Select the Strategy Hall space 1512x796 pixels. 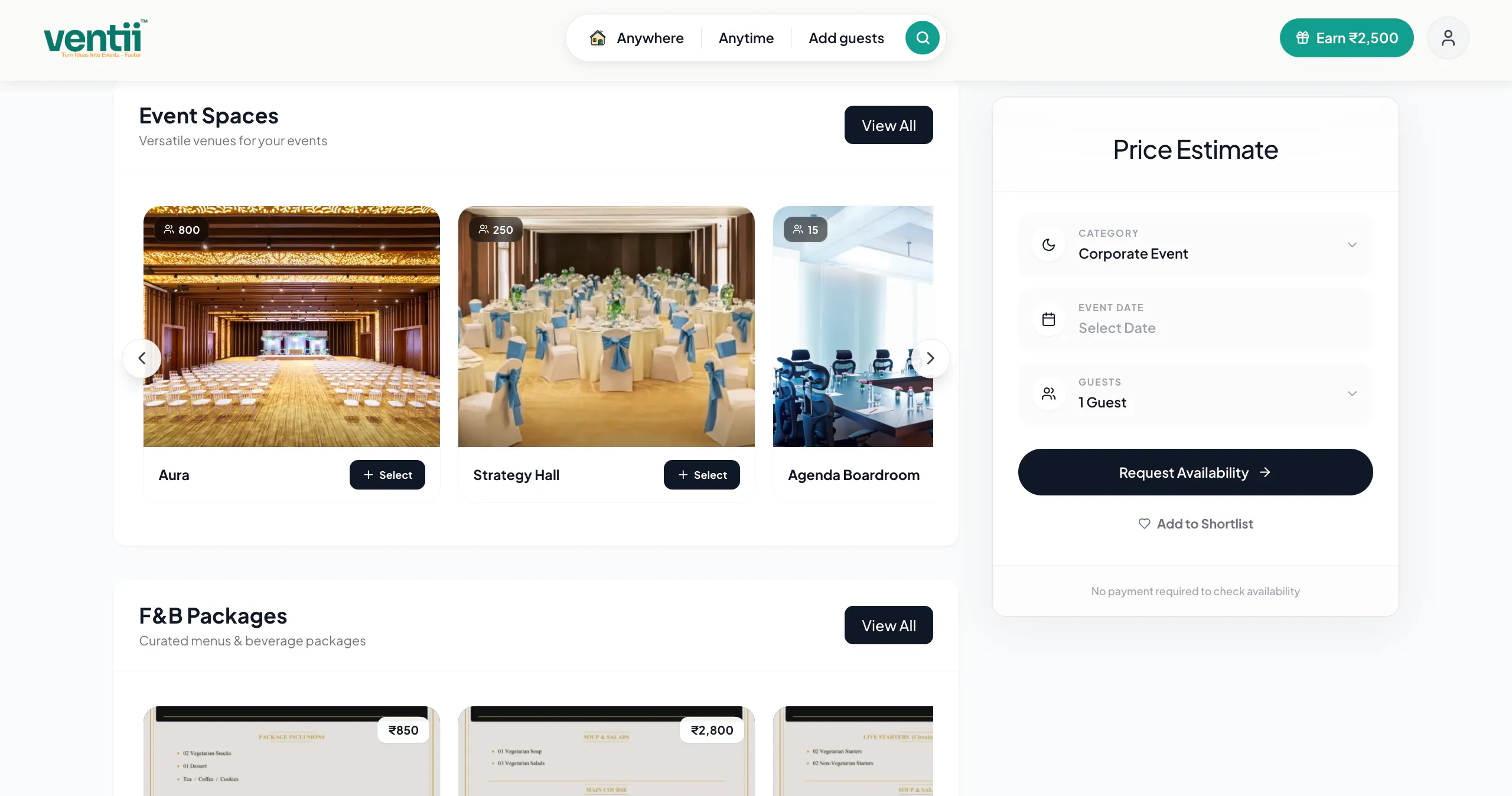point(702,475)
